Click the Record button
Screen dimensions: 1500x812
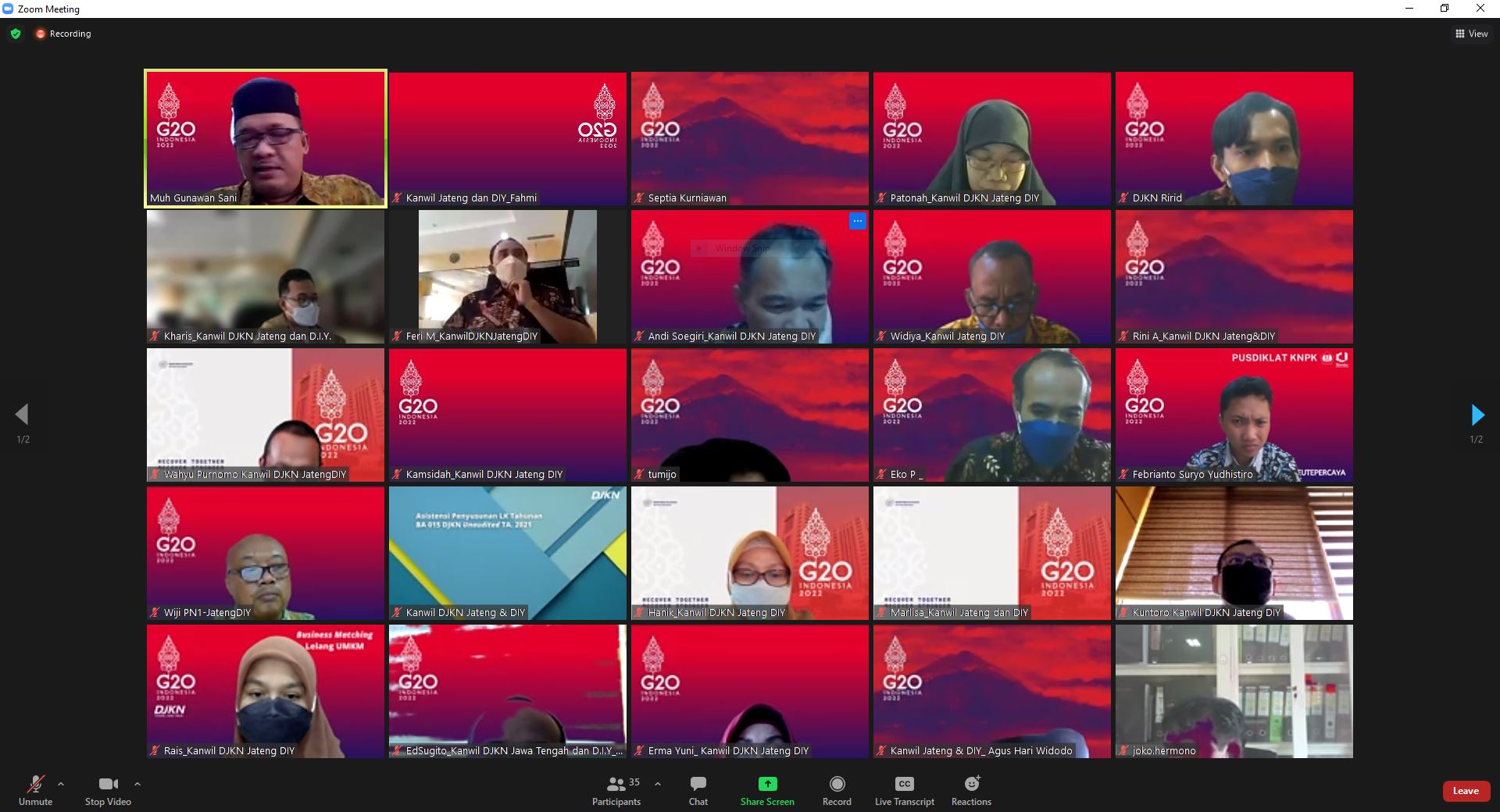(x=837, y=789)
